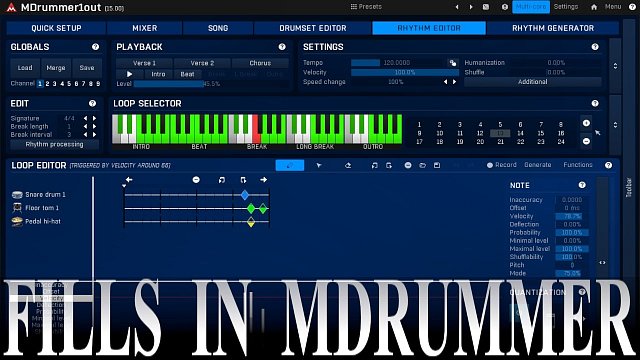640x360 pixels.
Task: Open help for the Loop Editor panel
Action: click(x=609, y=165)
